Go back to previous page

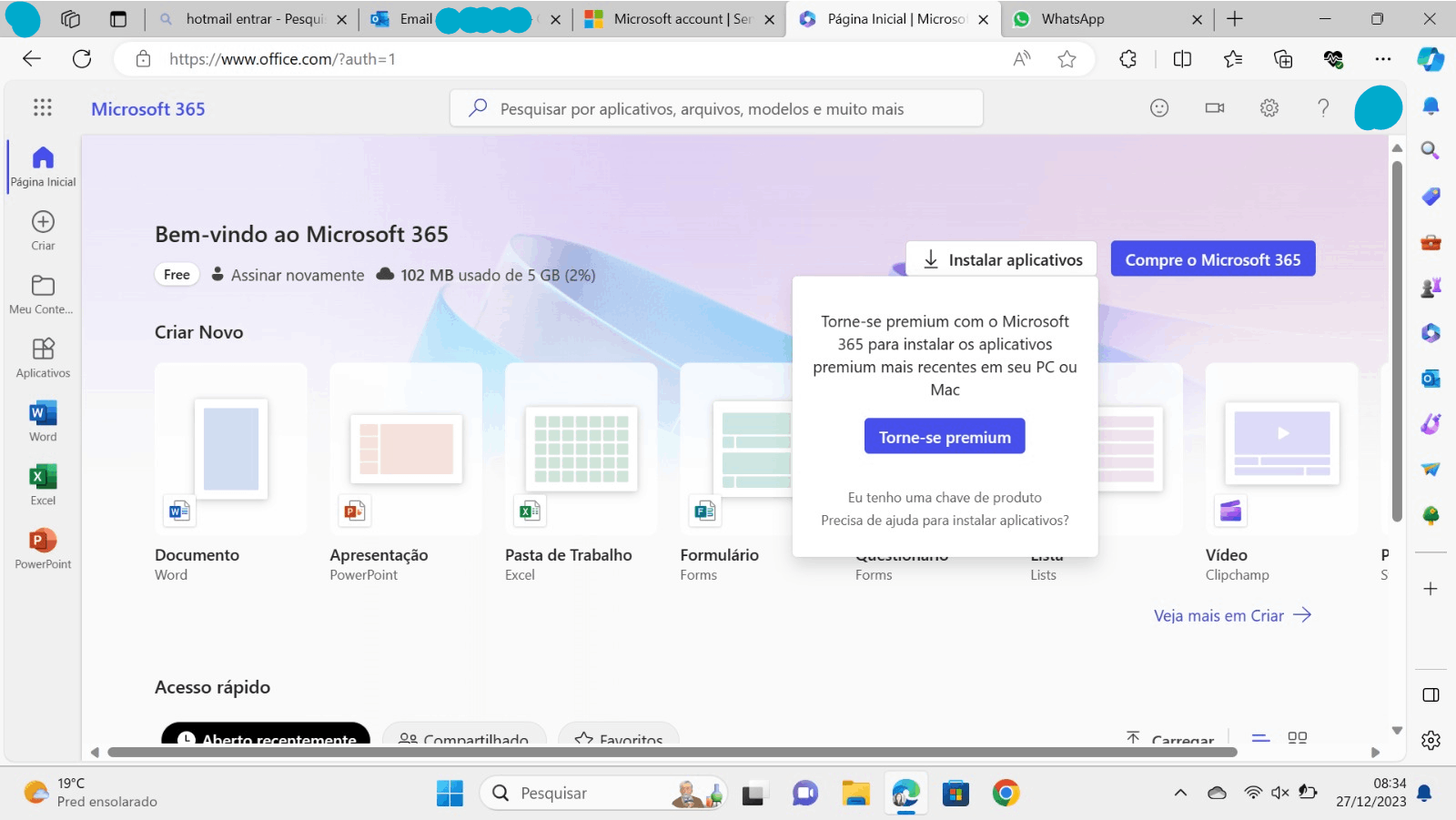click(32, 59)
